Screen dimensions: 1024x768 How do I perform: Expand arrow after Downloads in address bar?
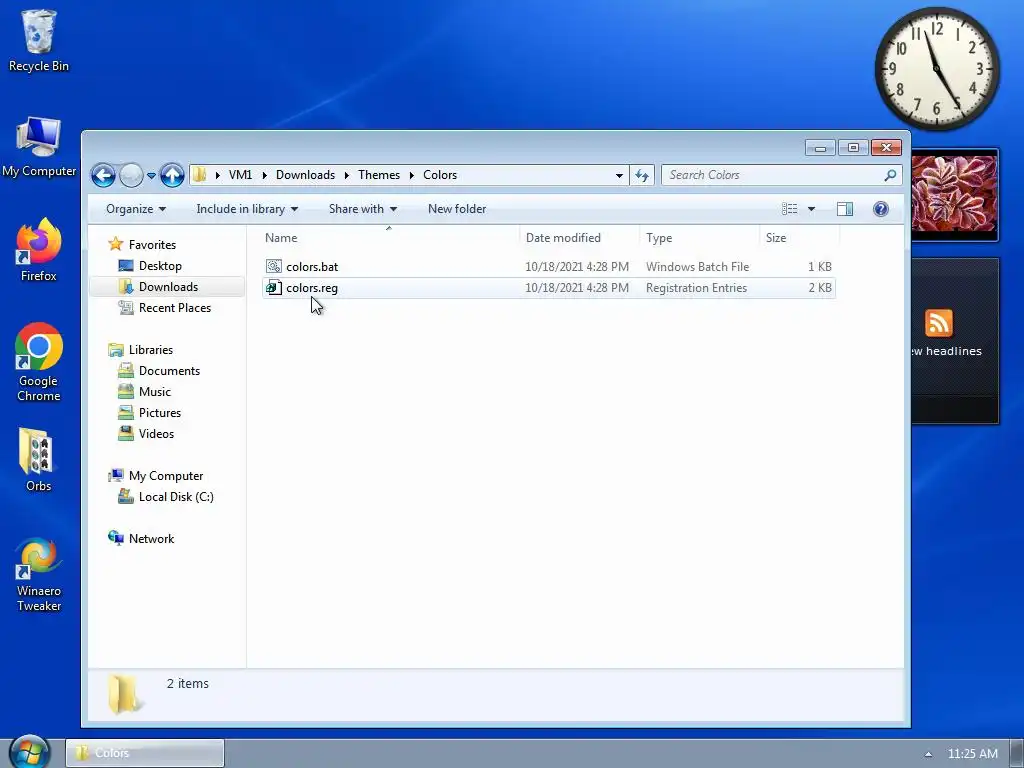[347, 175]
